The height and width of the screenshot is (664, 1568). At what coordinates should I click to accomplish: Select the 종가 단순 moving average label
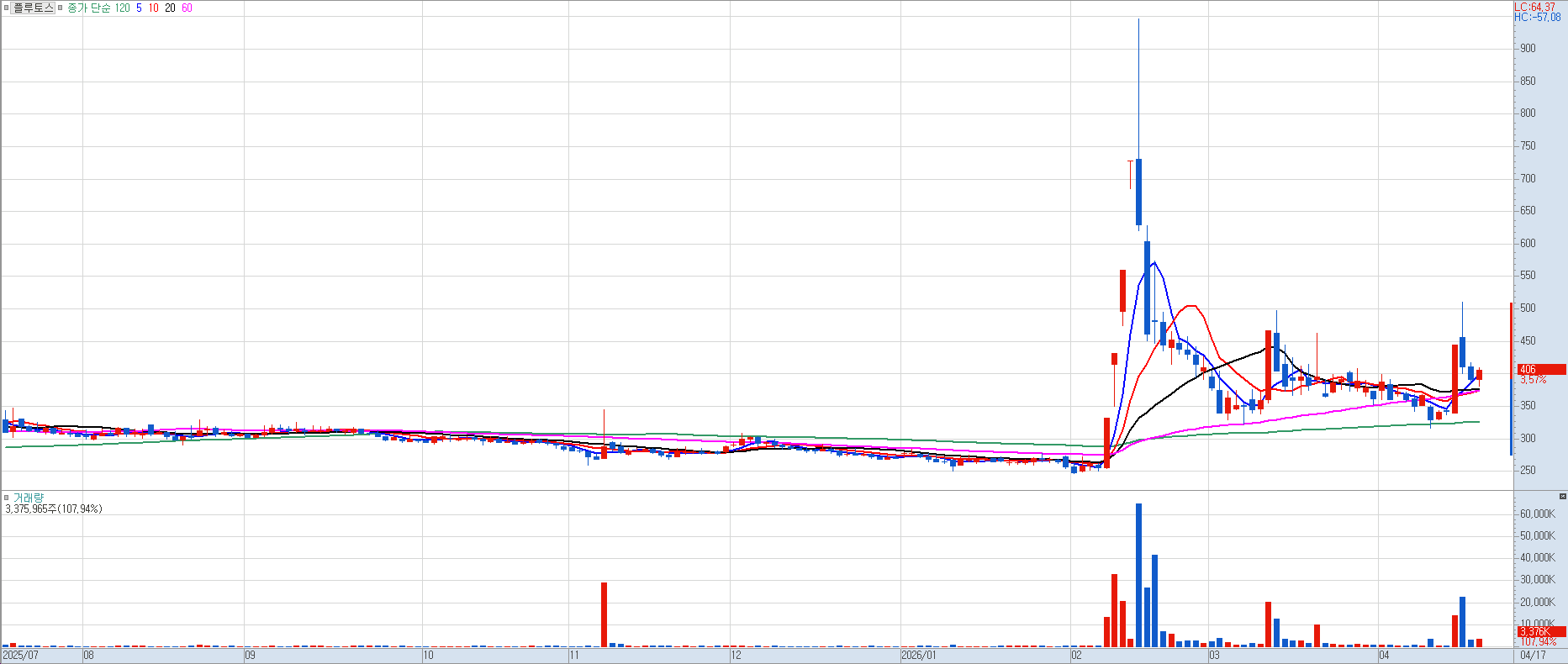tap(89, 8)
